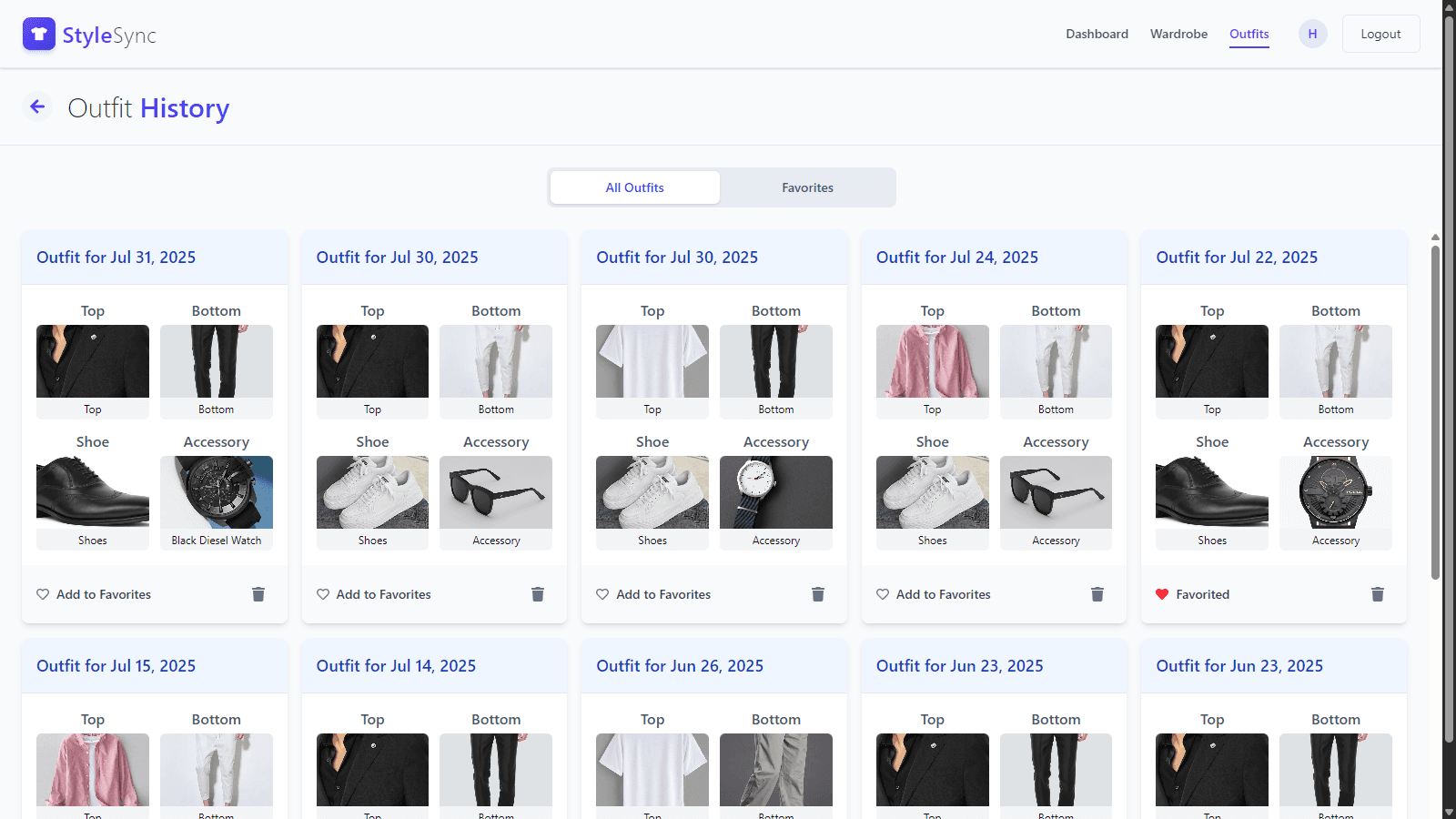The width and height of the screenshot is (1456, 819).
Task: Unfavorite the Jul 22, 2025 outfit
Action: point(1192,594)
